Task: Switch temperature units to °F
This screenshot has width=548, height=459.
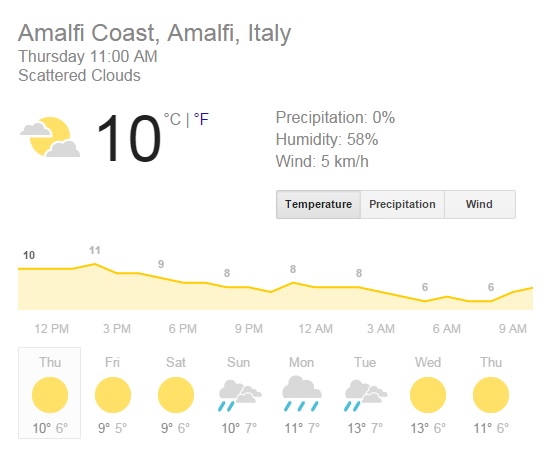Action: 201,119
